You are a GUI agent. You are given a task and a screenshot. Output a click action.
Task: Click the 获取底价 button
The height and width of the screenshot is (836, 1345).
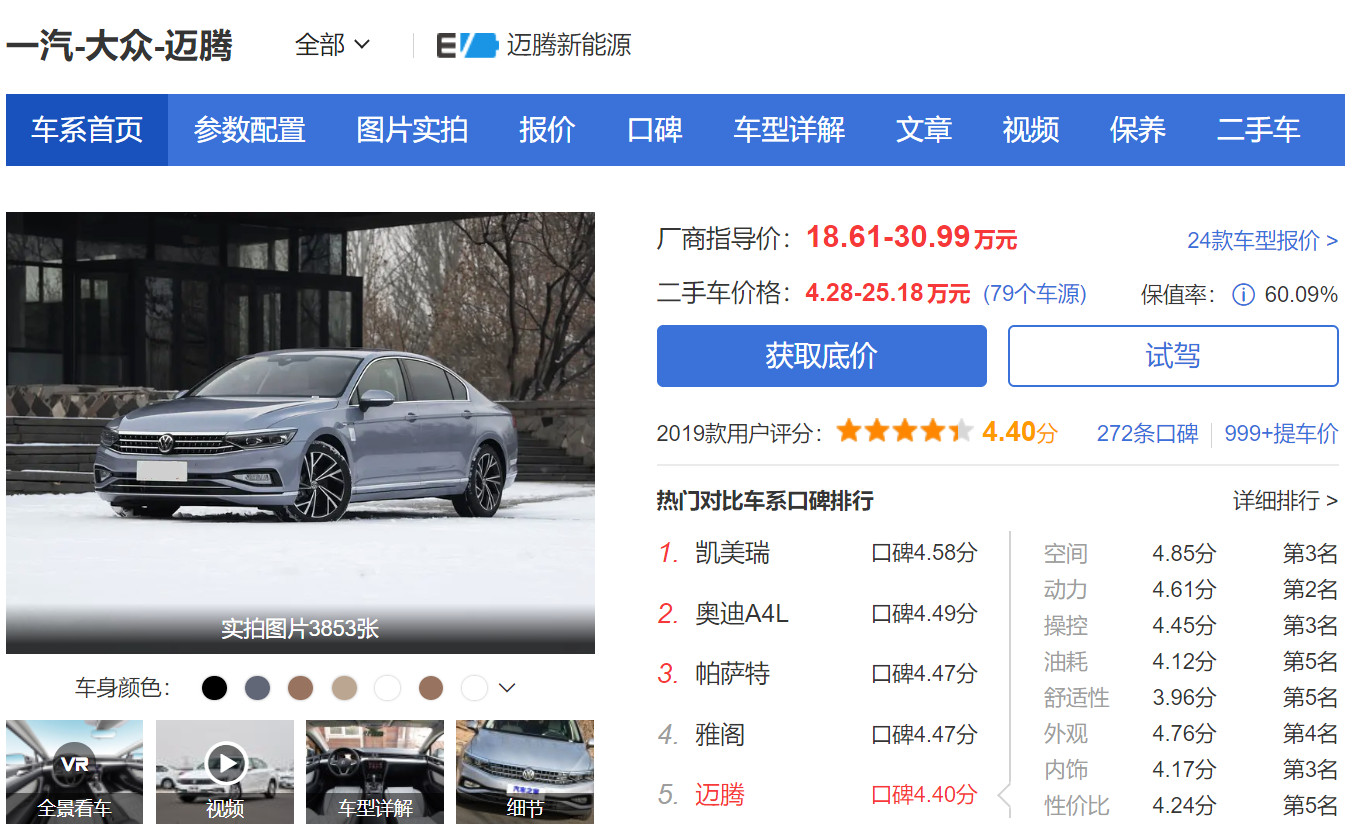pos(822,356)
